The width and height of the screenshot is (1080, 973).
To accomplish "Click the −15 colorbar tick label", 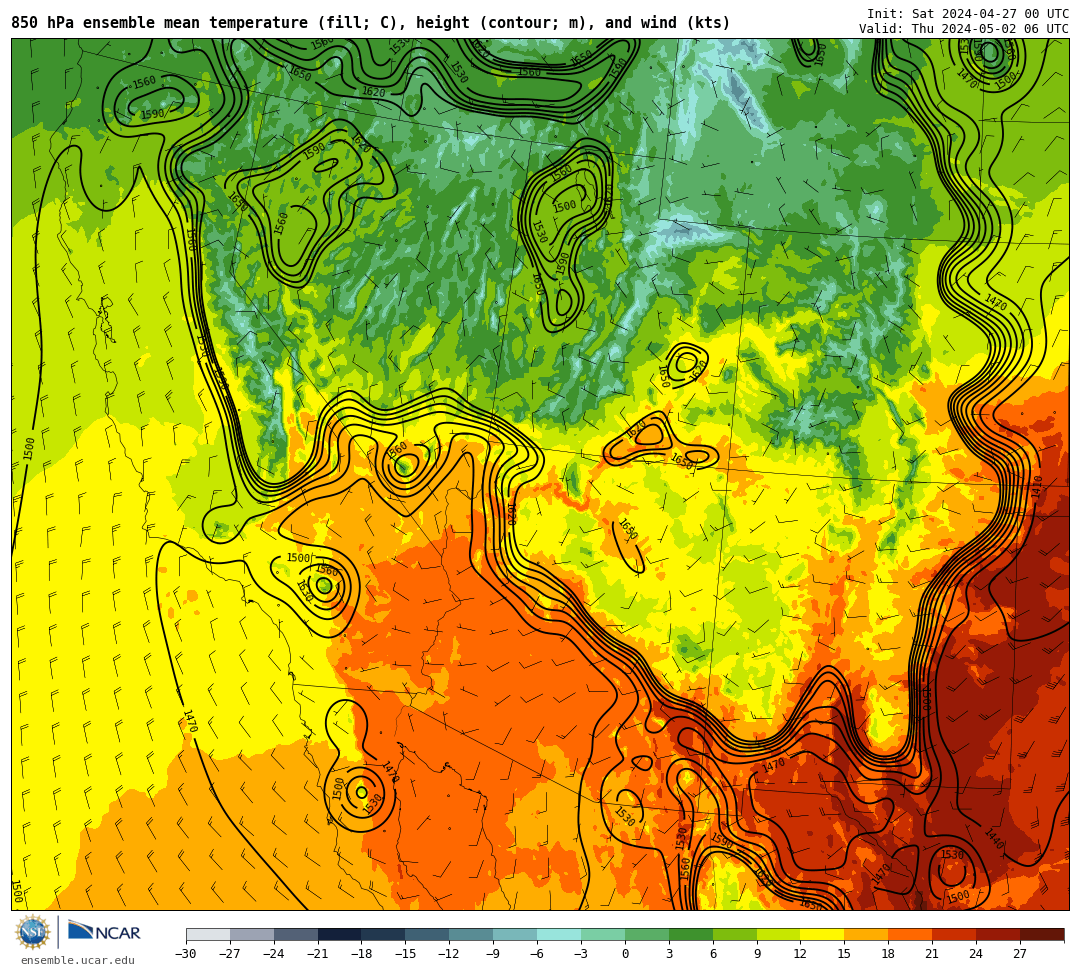I will (406, 954).
